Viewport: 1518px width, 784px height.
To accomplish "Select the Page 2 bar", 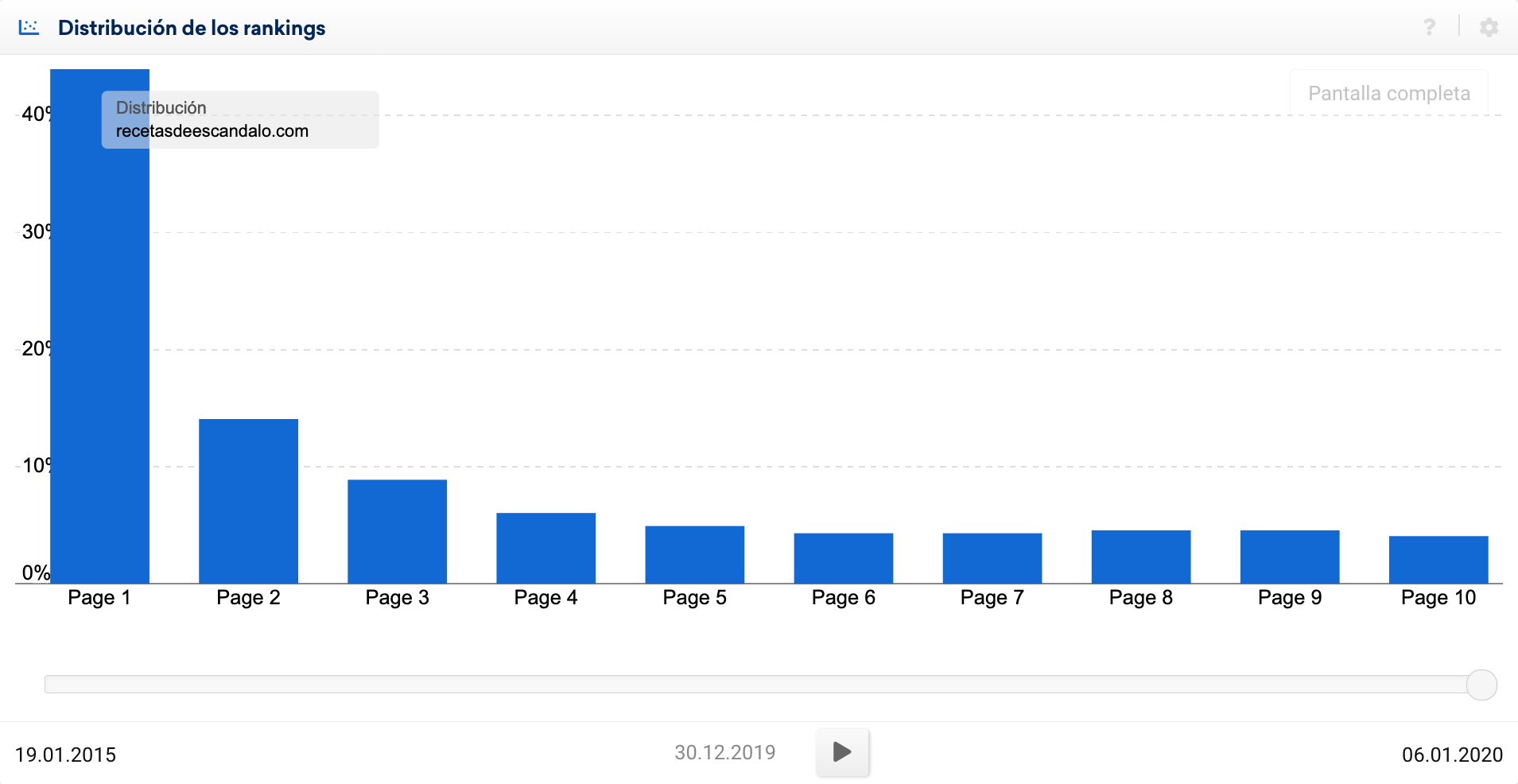I will point(248,501).
